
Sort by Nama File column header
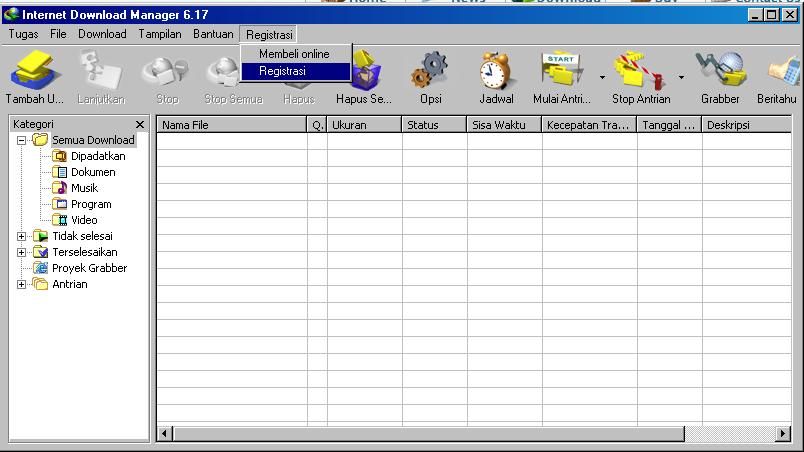(231, 125)
